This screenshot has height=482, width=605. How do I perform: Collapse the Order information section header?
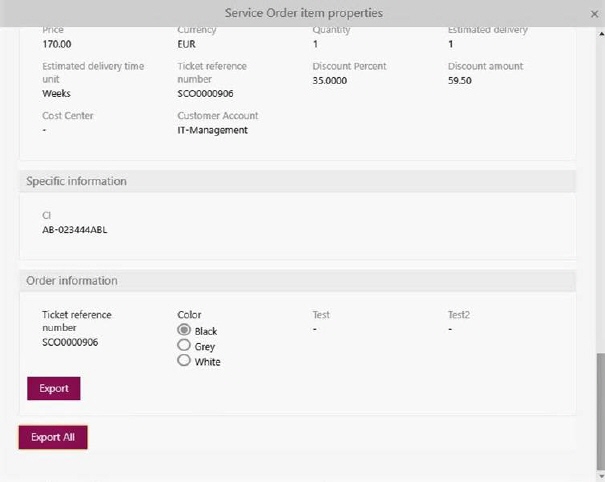pos(298,281)
